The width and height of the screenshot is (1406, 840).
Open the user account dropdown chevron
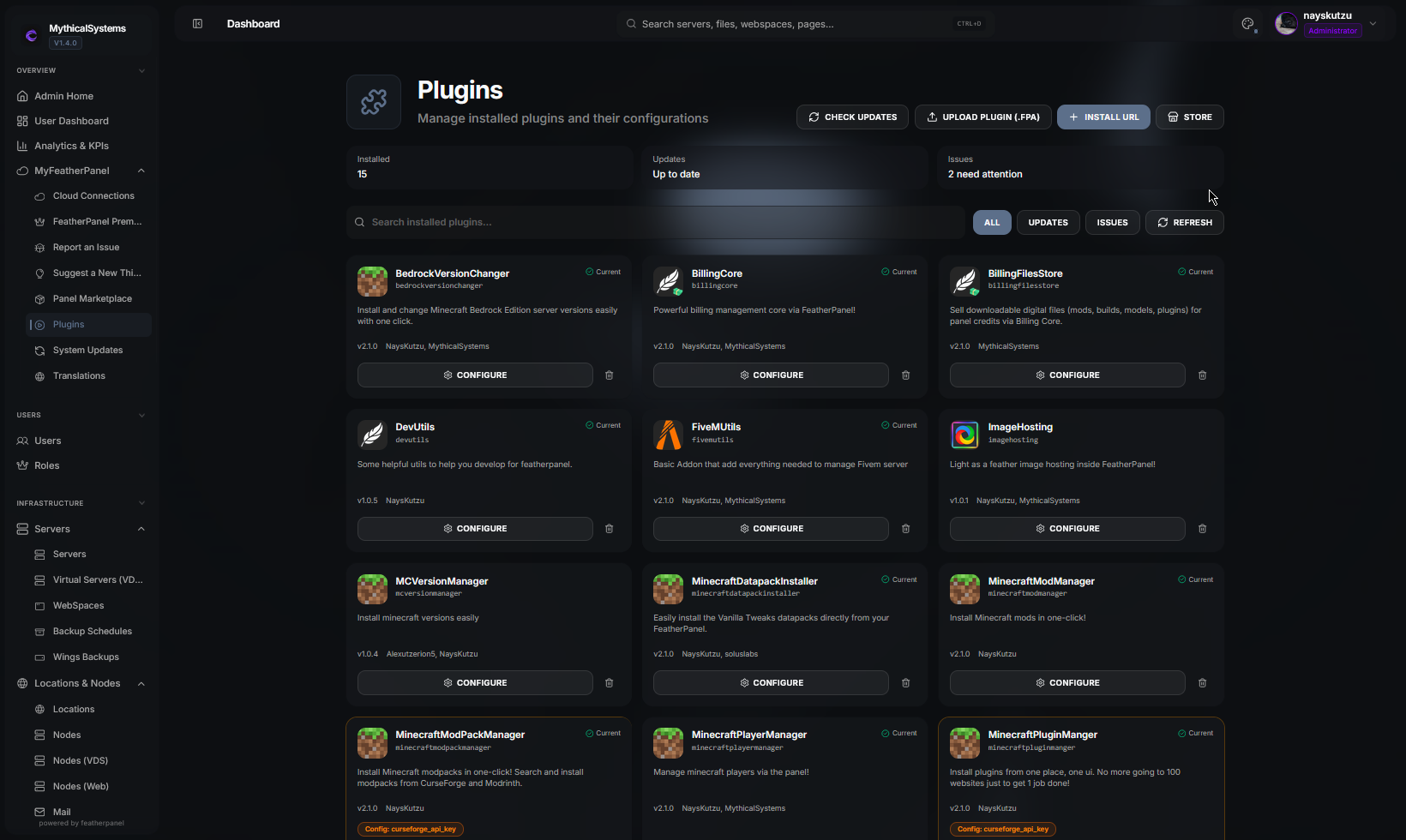[1373, 24]
